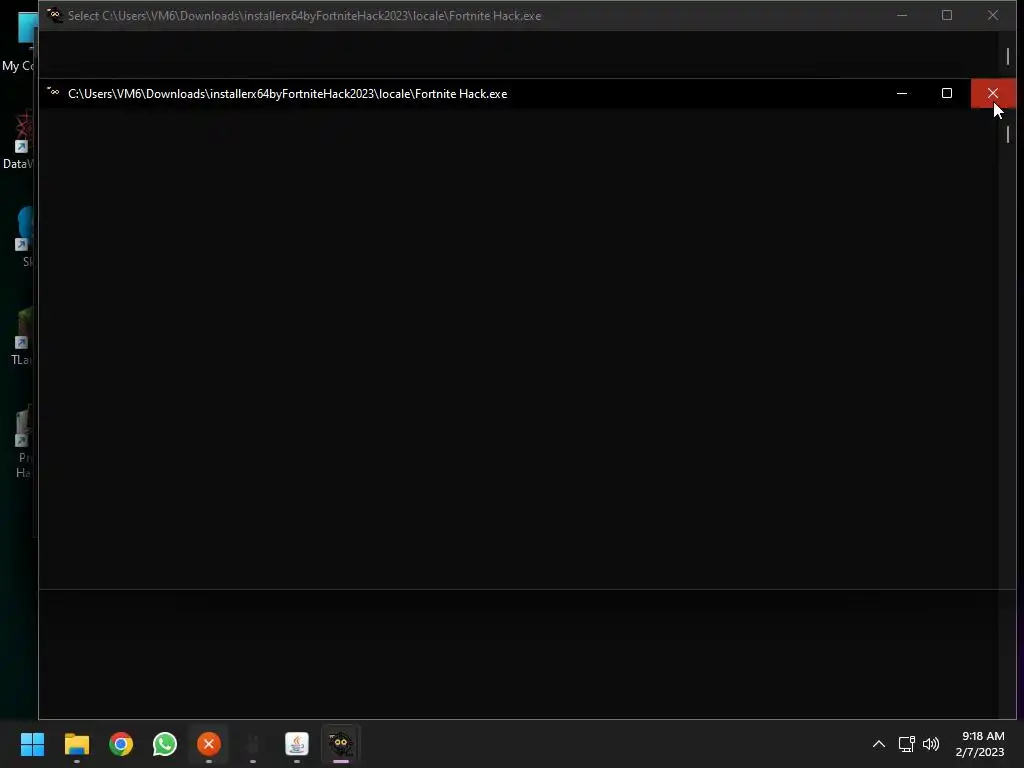Viewport: 1024px width, 768px height.
Task: Open File Explorer from the taskbar
Action: pyautogui.click(x=76, y=744)
